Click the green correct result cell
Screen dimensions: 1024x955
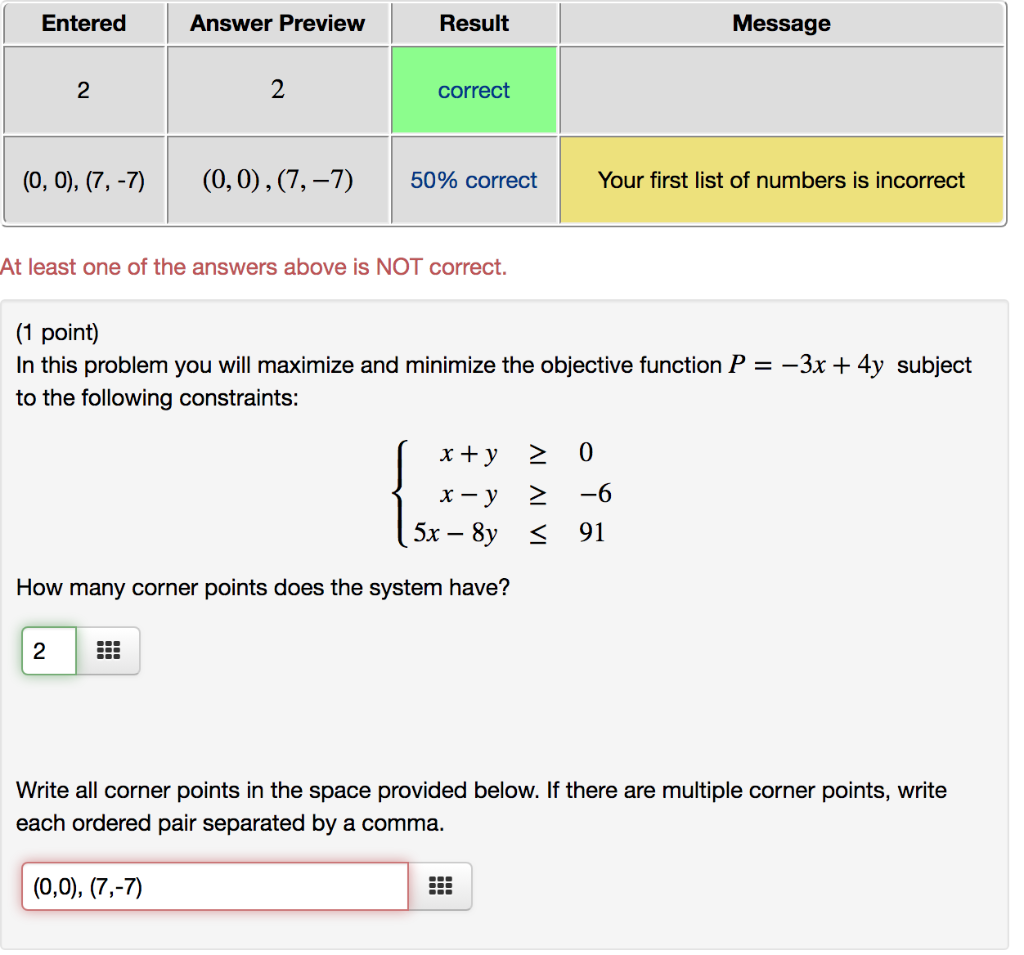point(473,90)
